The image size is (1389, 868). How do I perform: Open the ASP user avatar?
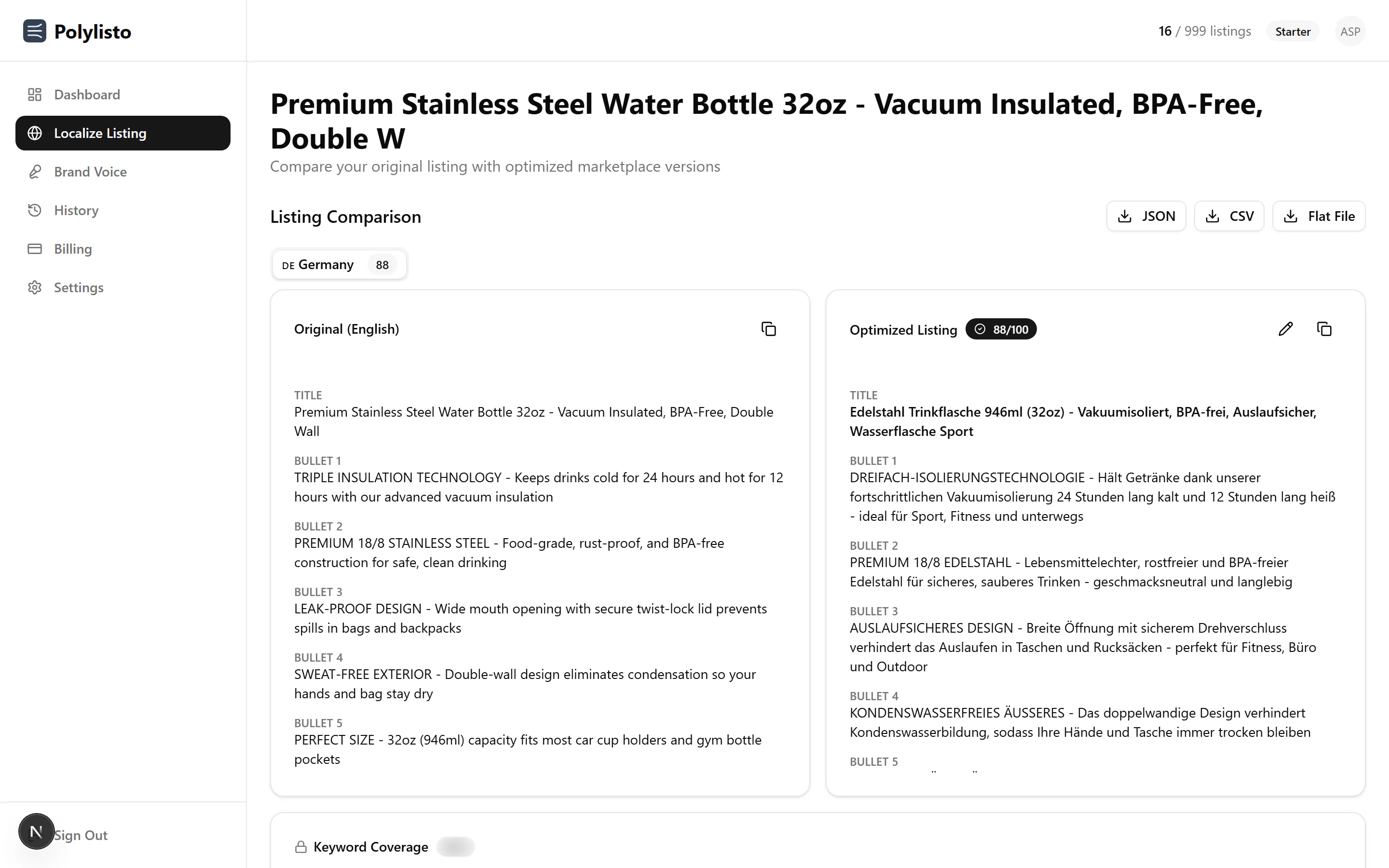[x=1350, y=31]
